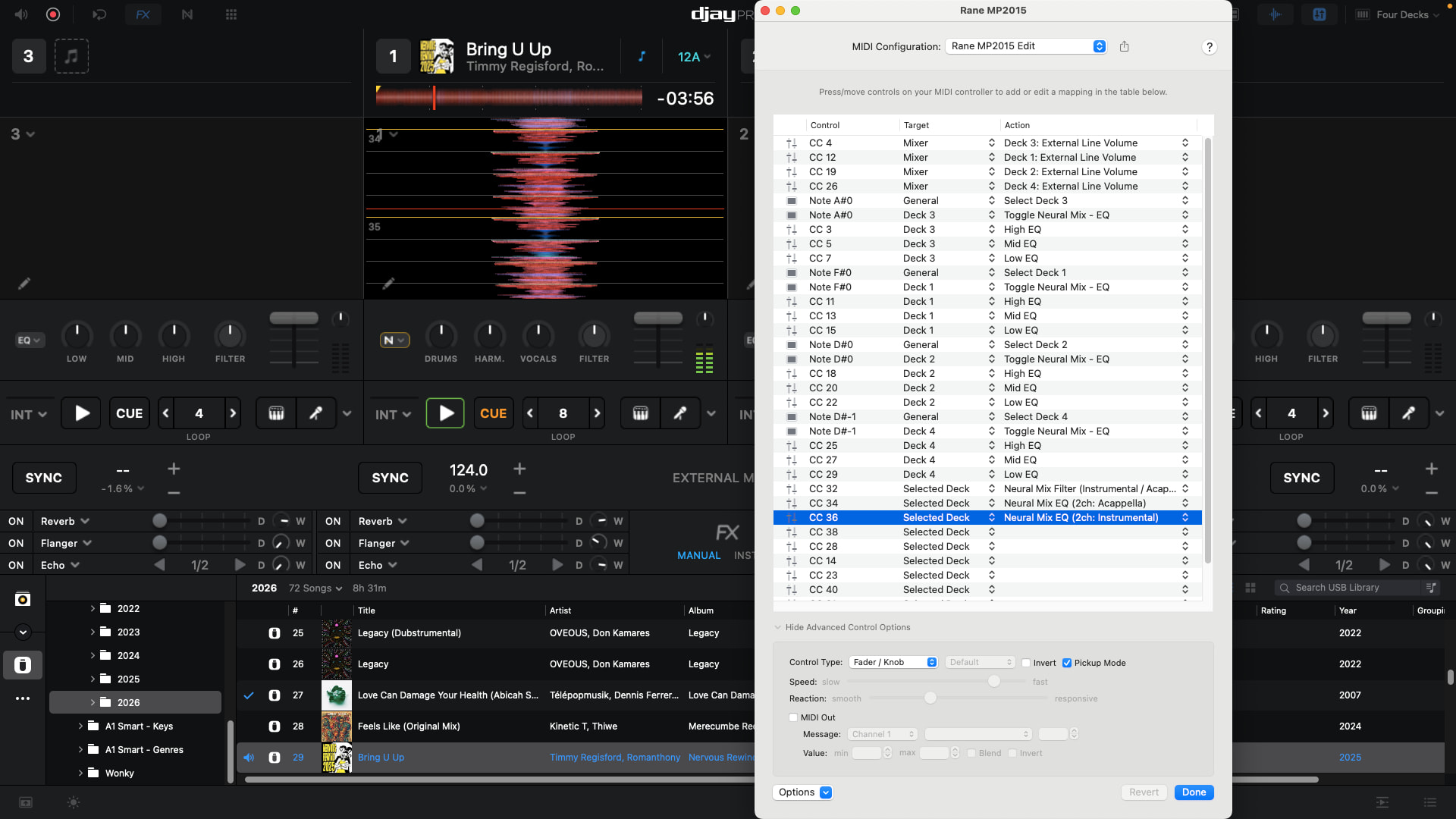Select the USB library source icon in sidebar
The height and width of the screenshot is (819, 1456).
23,665
